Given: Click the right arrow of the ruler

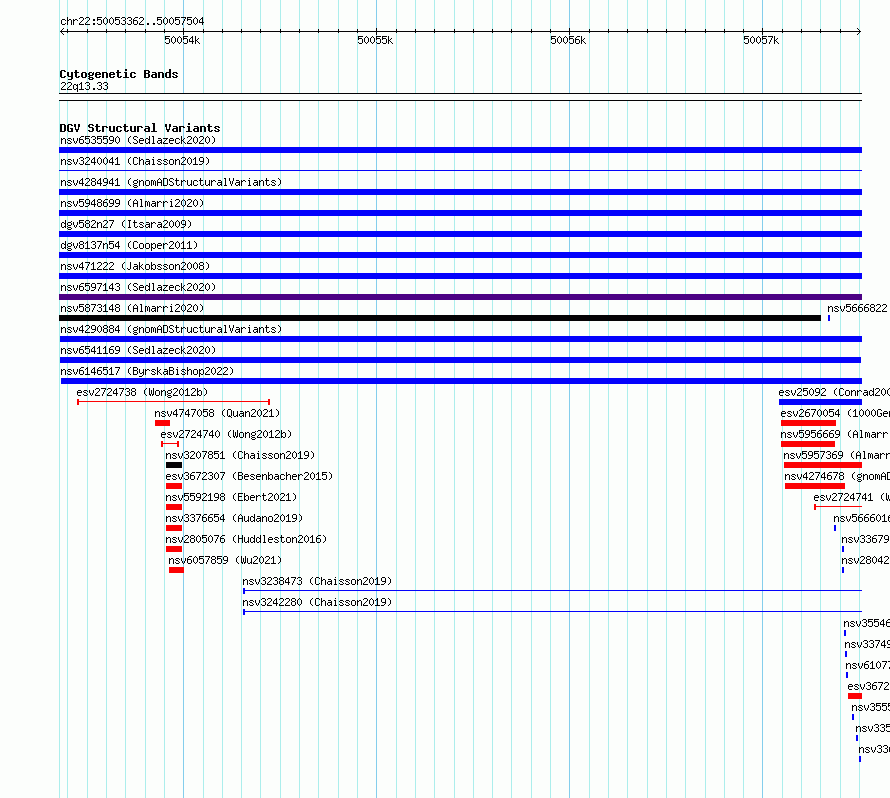Looking at the screenshot, I should pos(859,31).
